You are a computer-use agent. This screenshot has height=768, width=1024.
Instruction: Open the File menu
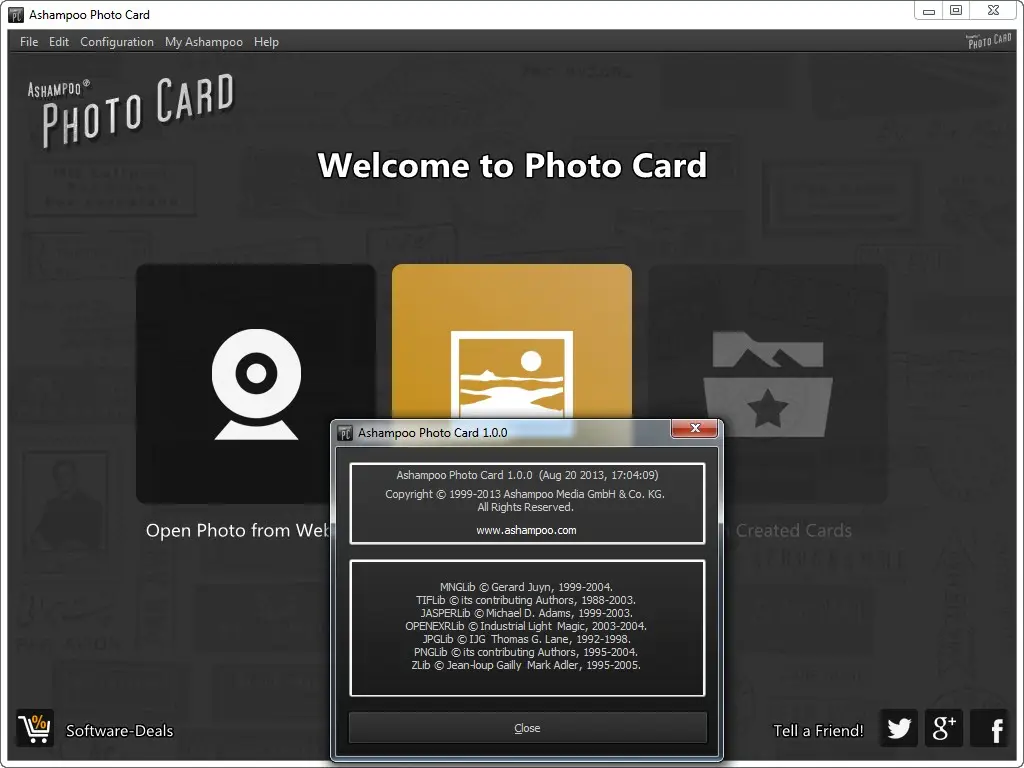tap(29, 42)
